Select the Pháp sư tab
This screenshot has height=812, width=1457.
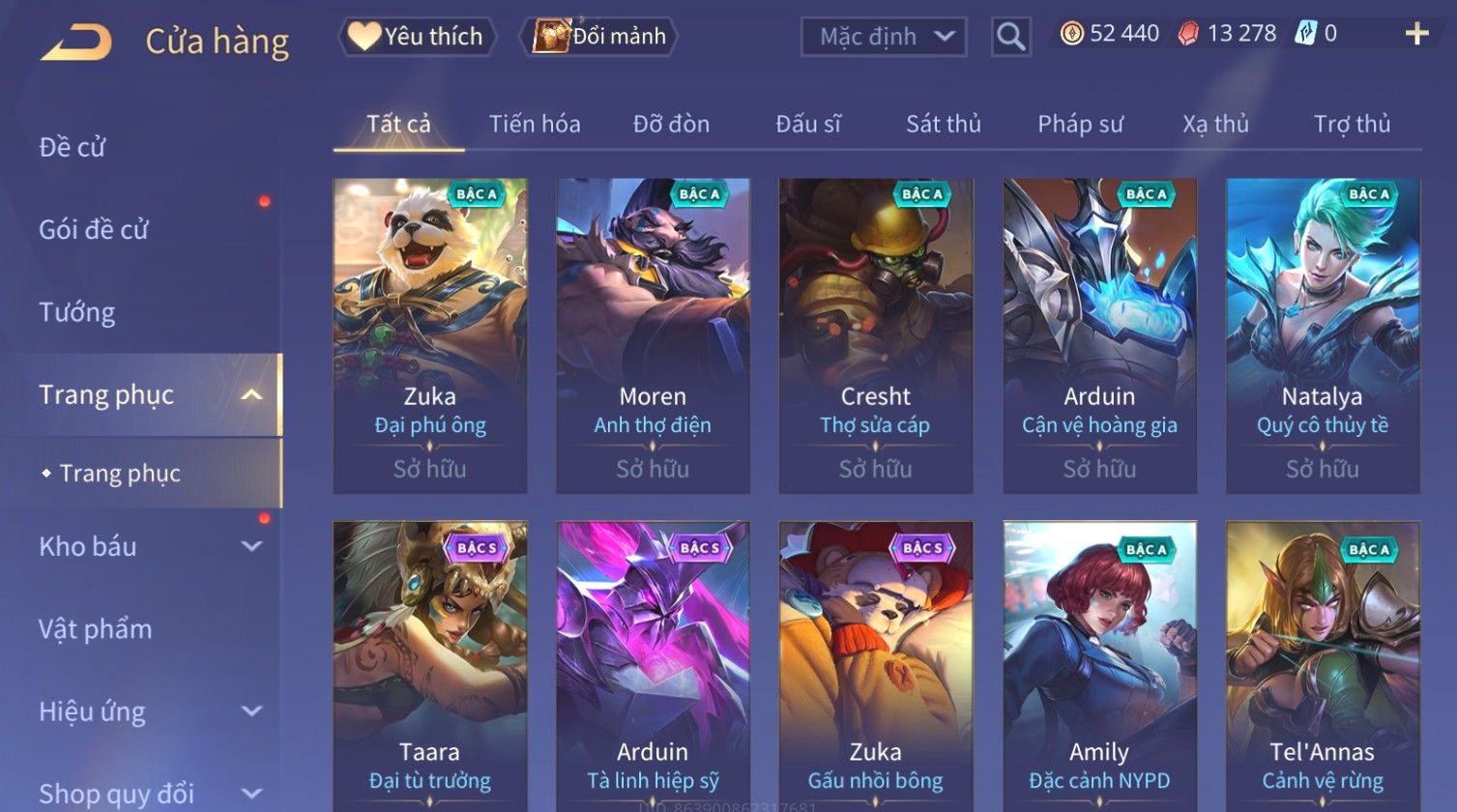(1080, 124)
